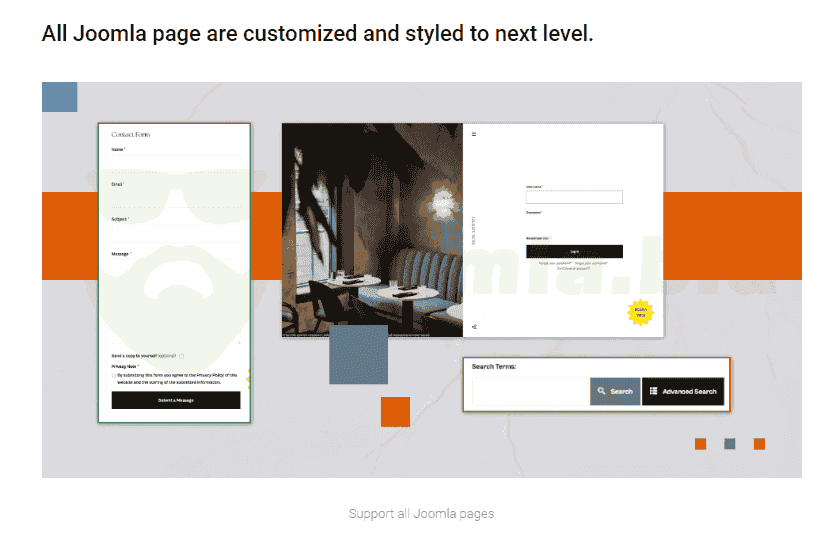Click the small icon at login panel bottom-left

point(474,326)
